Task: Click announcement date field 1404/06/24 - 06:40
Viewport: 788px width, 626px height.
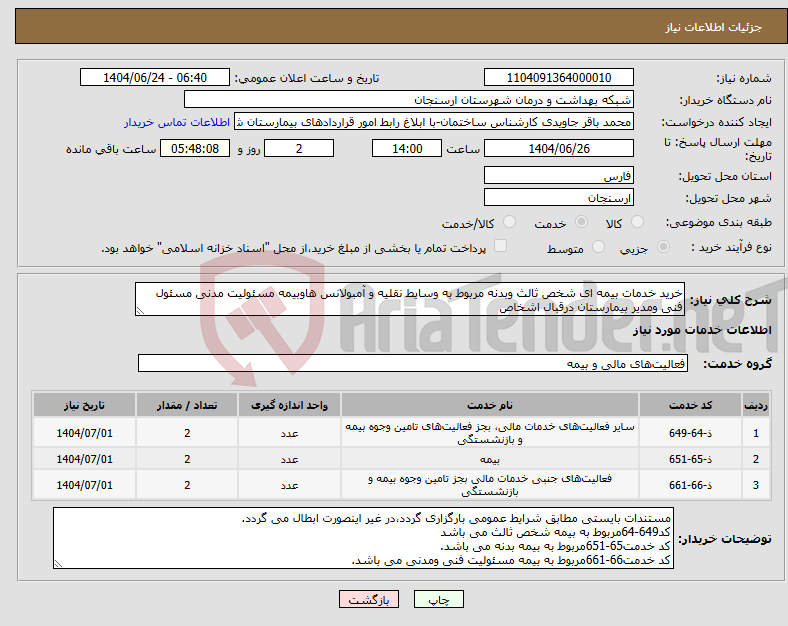Action: pos(155,78)
